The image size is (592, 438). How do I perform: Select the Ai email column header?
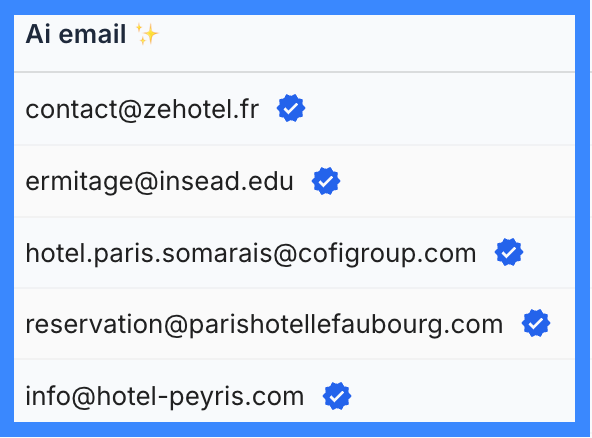(294, 43)
